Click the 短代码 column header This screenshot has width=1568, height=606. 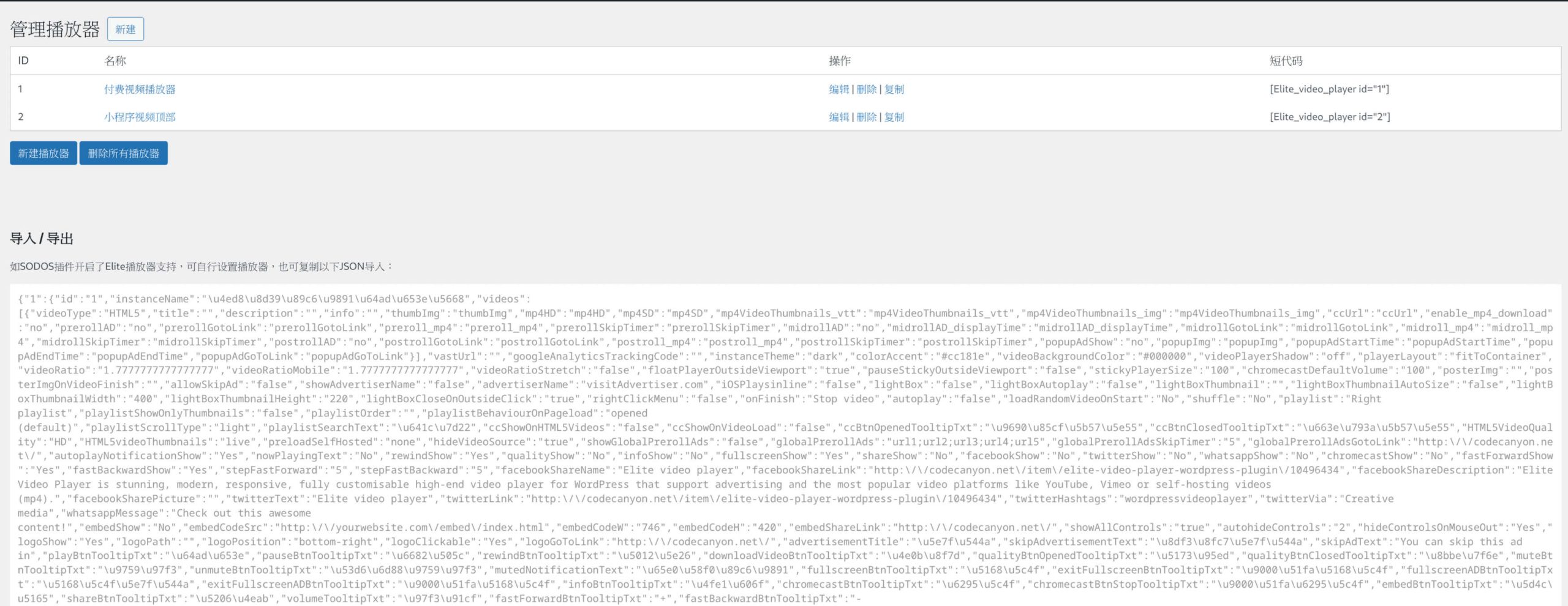(x=1286, y=61)
